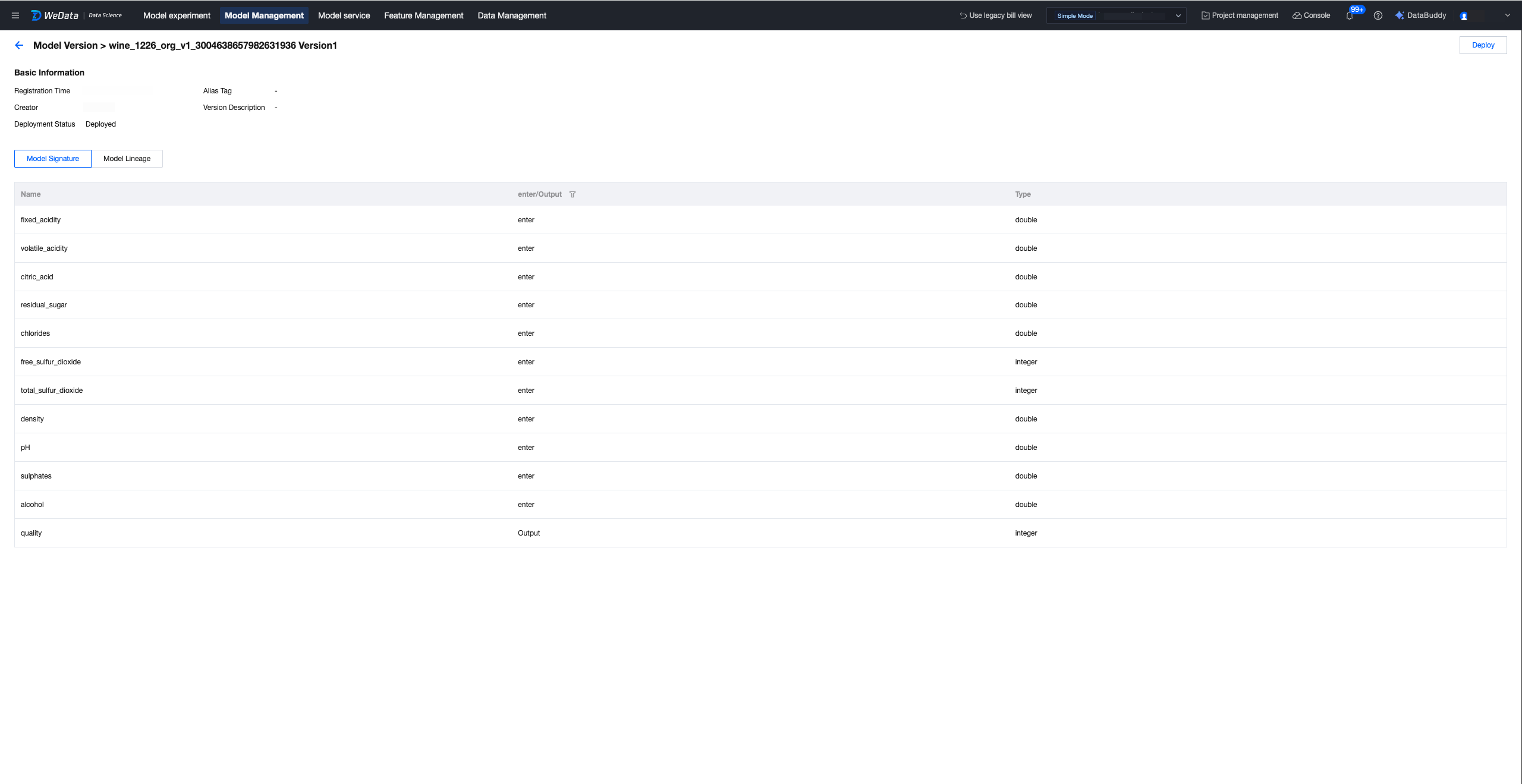Viewport: 1522px width, 784px height.
Task: Go to the Model service section
Action: [344, 15]
